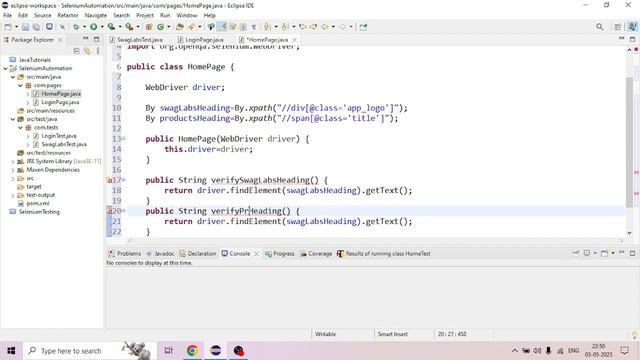Open Package Explorer View Menu dots
The height and width of the screenshot is (360, 640).
(98, 51)
